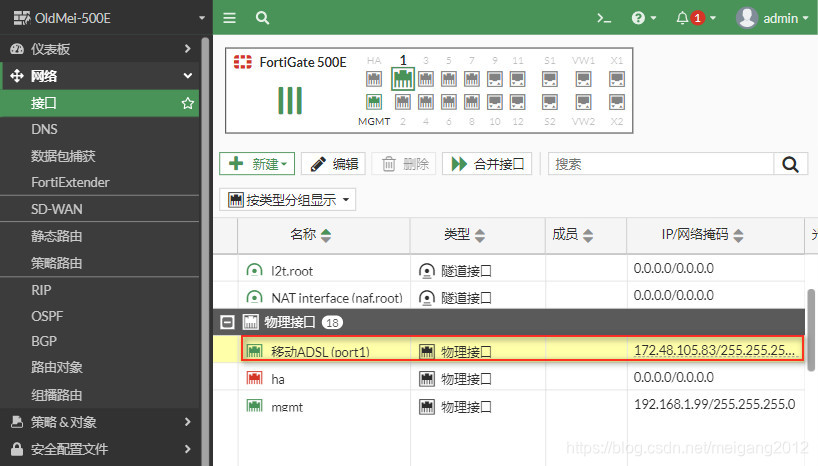Select the HA port in the faceplate
The image size is (818, 466).
point(374,79)
